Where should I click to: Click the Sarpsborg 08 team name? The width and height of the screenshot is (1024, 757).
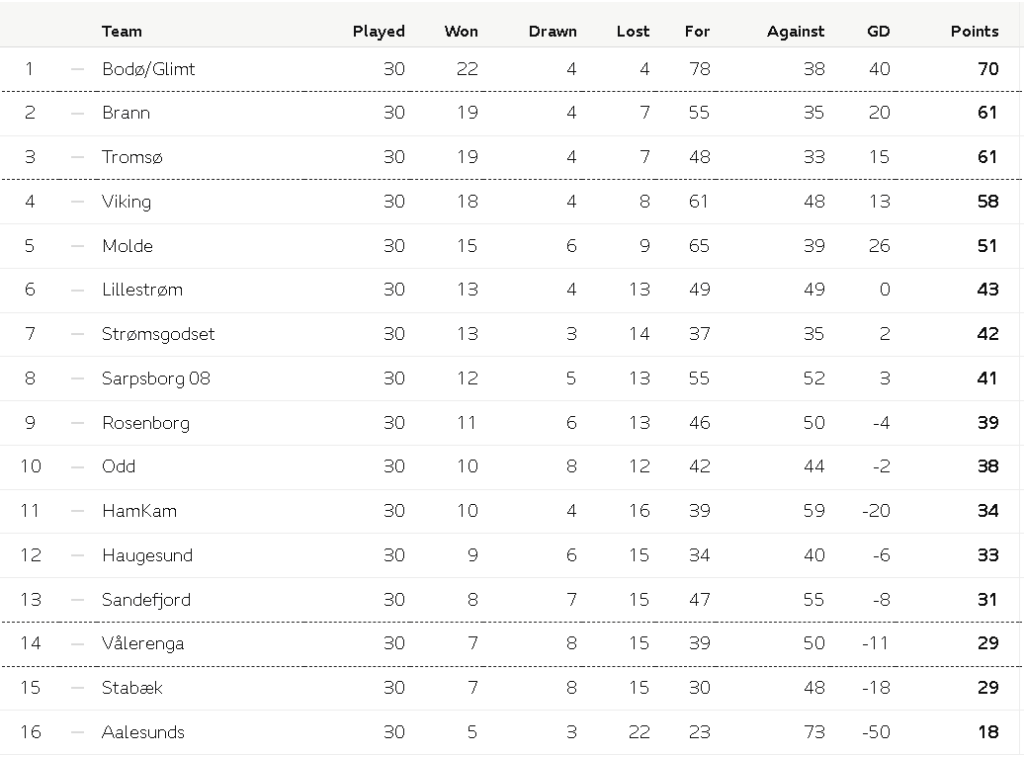(156, 378)
